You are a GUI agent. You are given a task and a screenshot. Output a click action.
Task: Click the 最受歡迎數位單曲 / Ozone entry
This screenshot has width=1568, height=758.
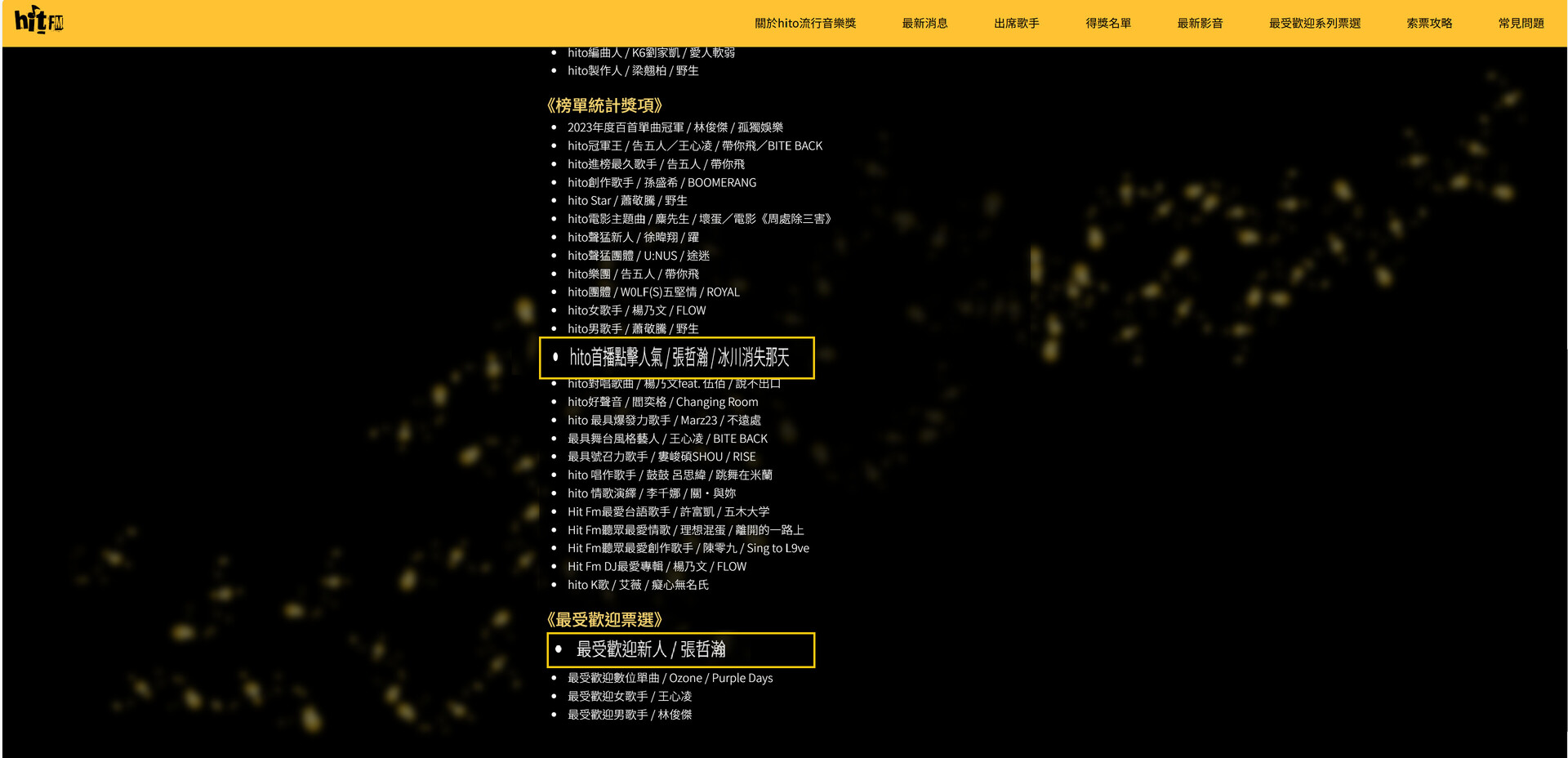click(x=670, y=678)
